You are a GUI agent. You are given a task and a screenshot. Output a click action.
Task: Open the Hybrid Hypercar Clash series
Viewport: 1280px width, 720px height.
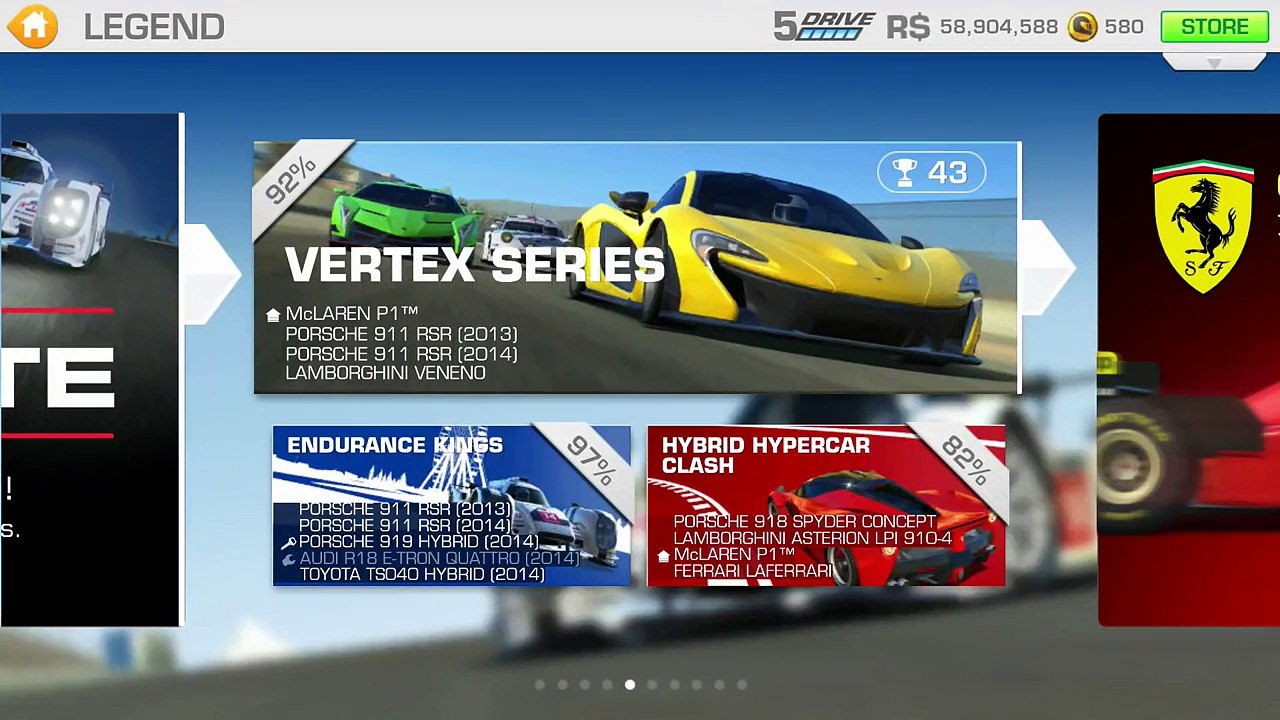[826, 505]
